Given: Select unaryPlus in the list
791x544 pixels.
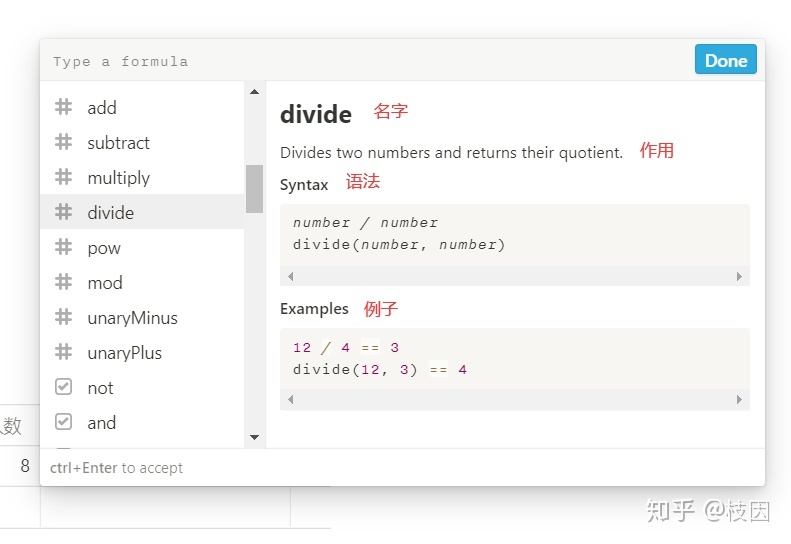Looking at the screenshot, I should coord(142,352).
